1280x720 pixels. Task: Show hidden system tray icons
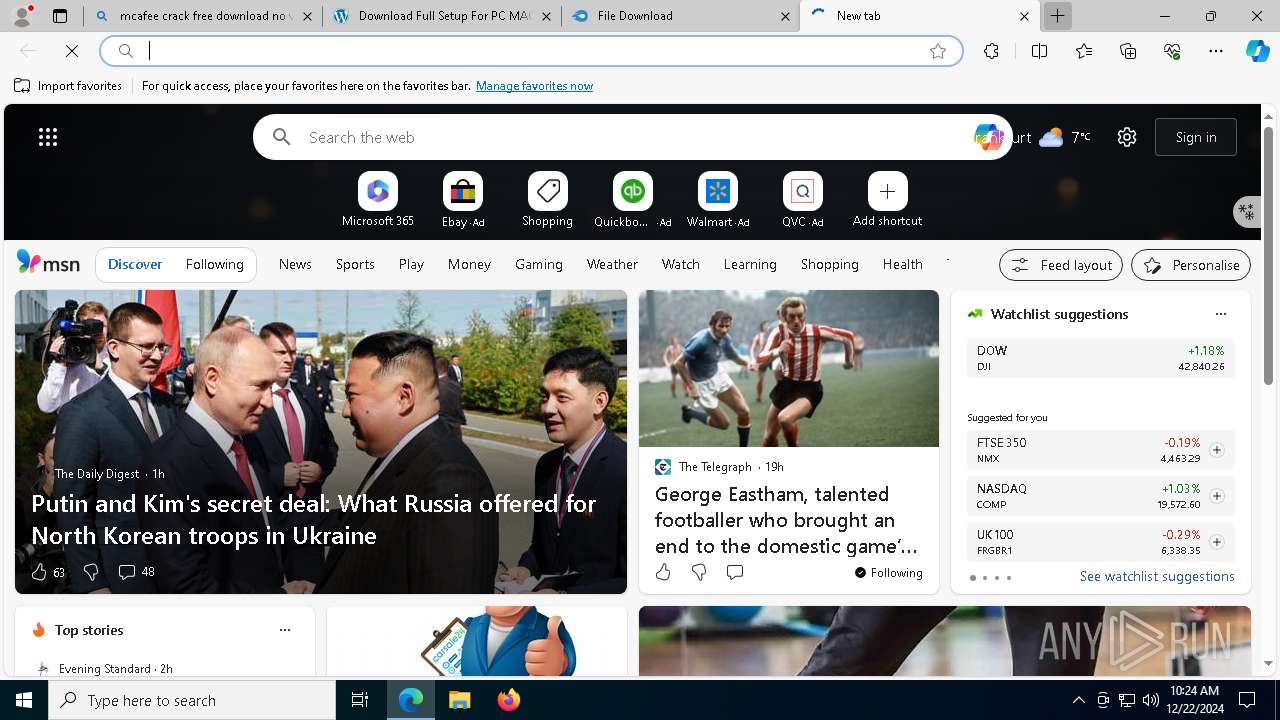pyautogui.click(x=1078, y=700)
